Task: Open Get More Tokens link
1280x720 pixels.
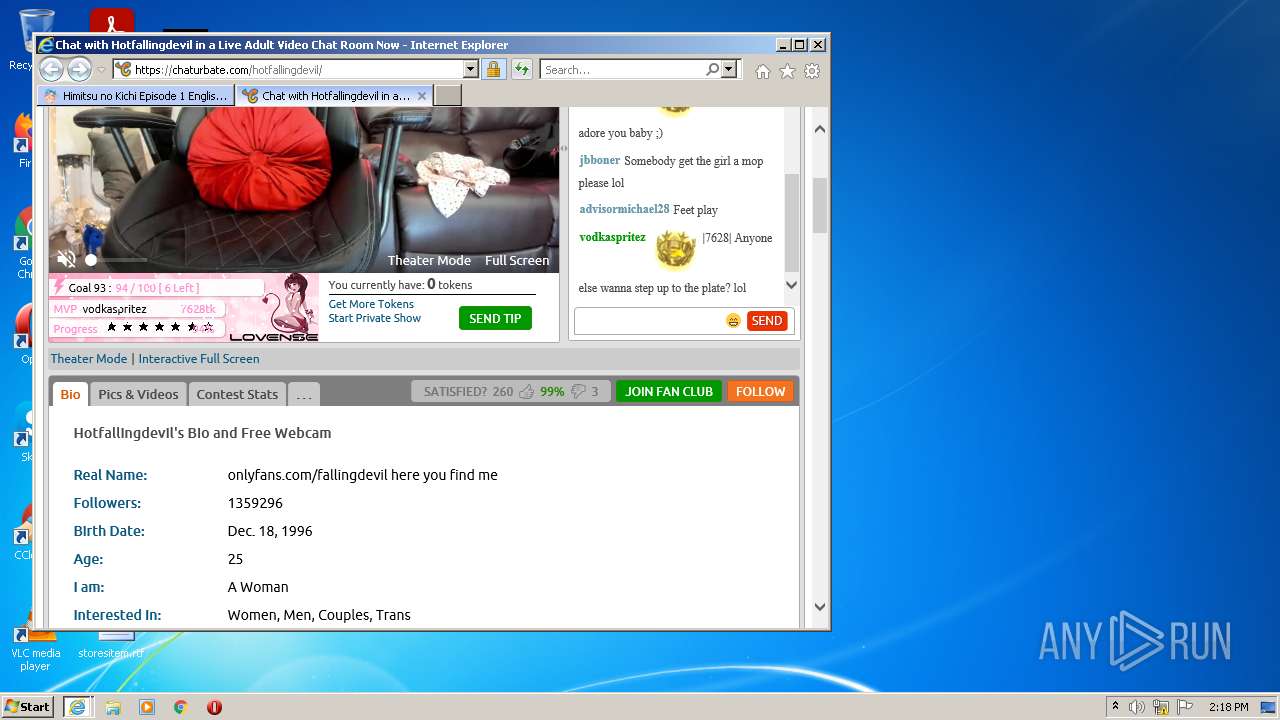Action: 371,304
